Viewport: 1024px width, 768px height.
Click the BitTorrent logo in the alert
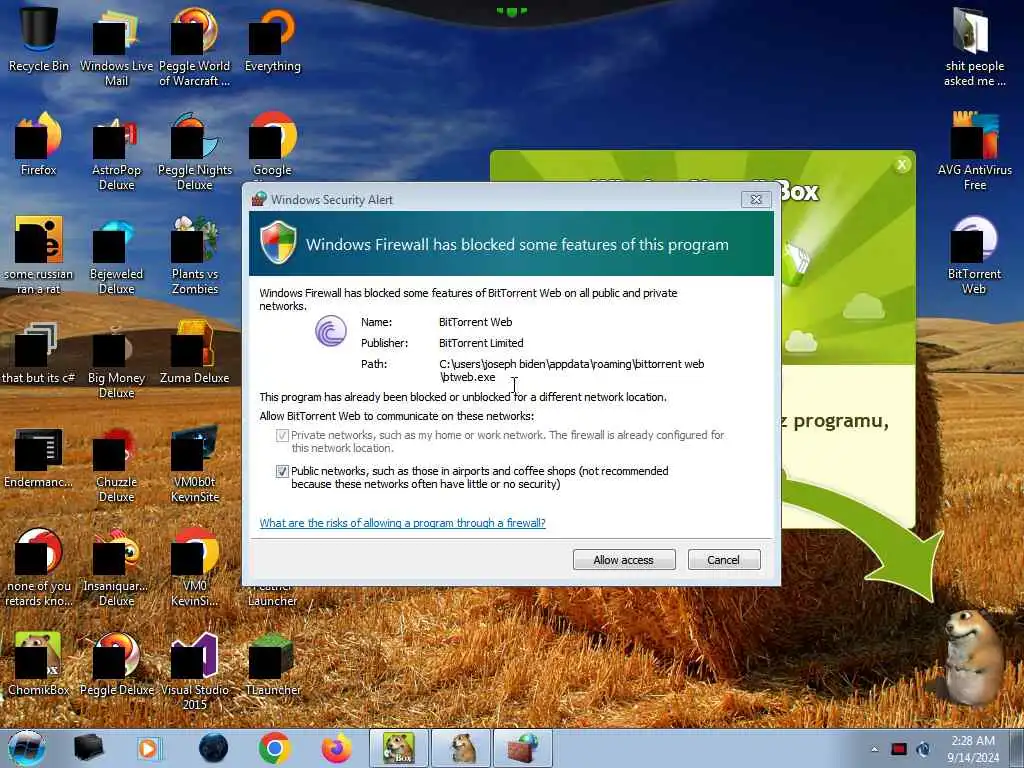pyautogui.click(x=331, y=330)
